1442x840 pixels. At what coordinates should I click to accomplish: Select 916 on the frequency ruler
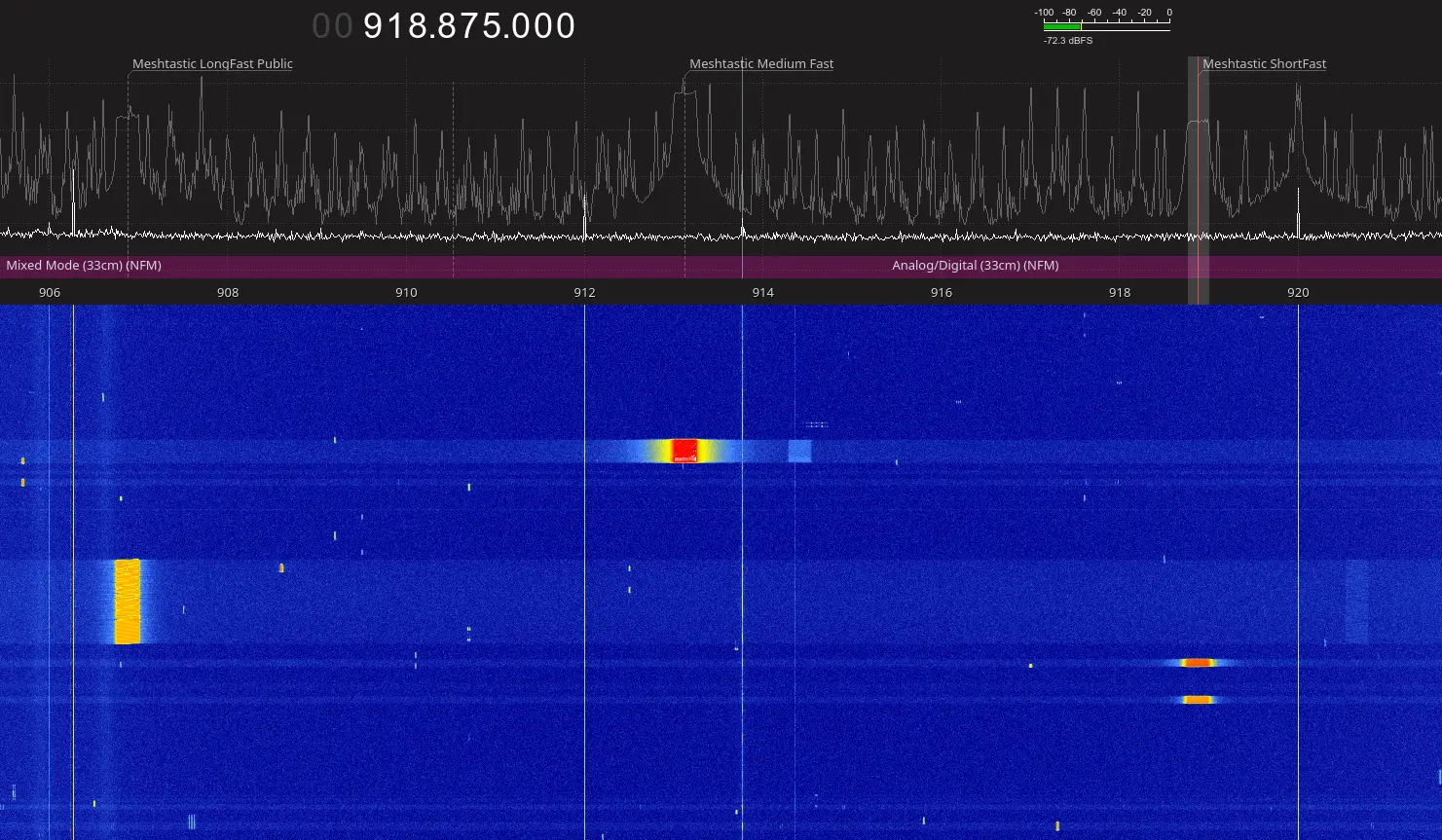[x=941, y=293]
